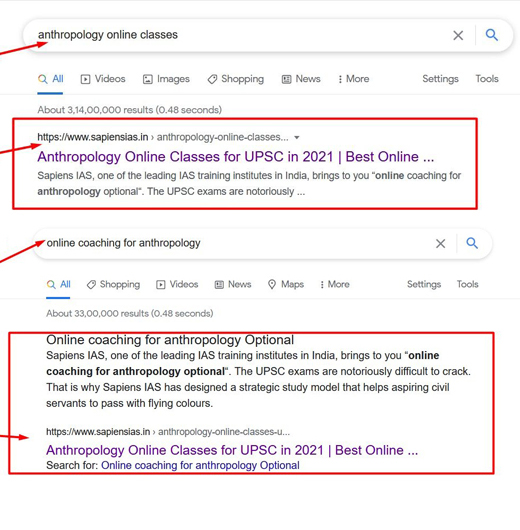Viewport: 520px width, 530px height.
Task: Expand More menu in the second results
Action: (x=335, y=284)
